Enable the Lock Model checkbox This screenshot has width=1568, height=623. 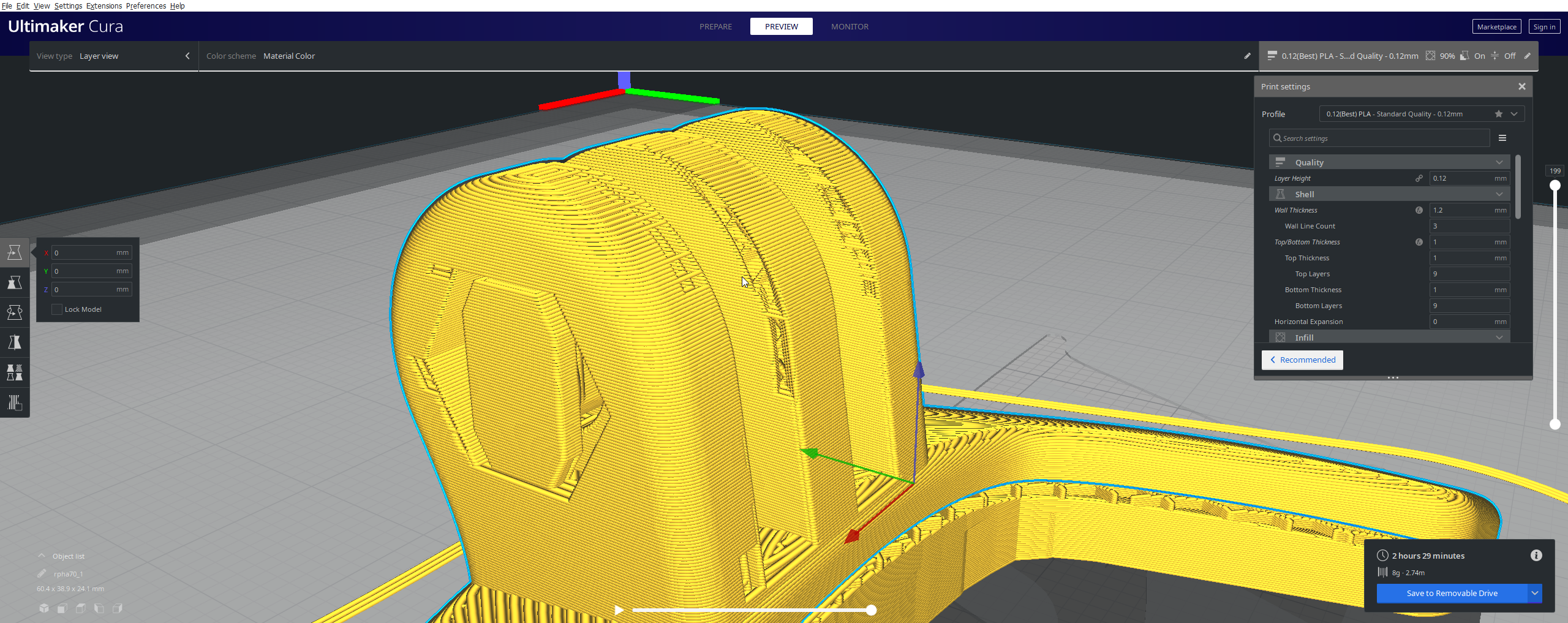57,309
